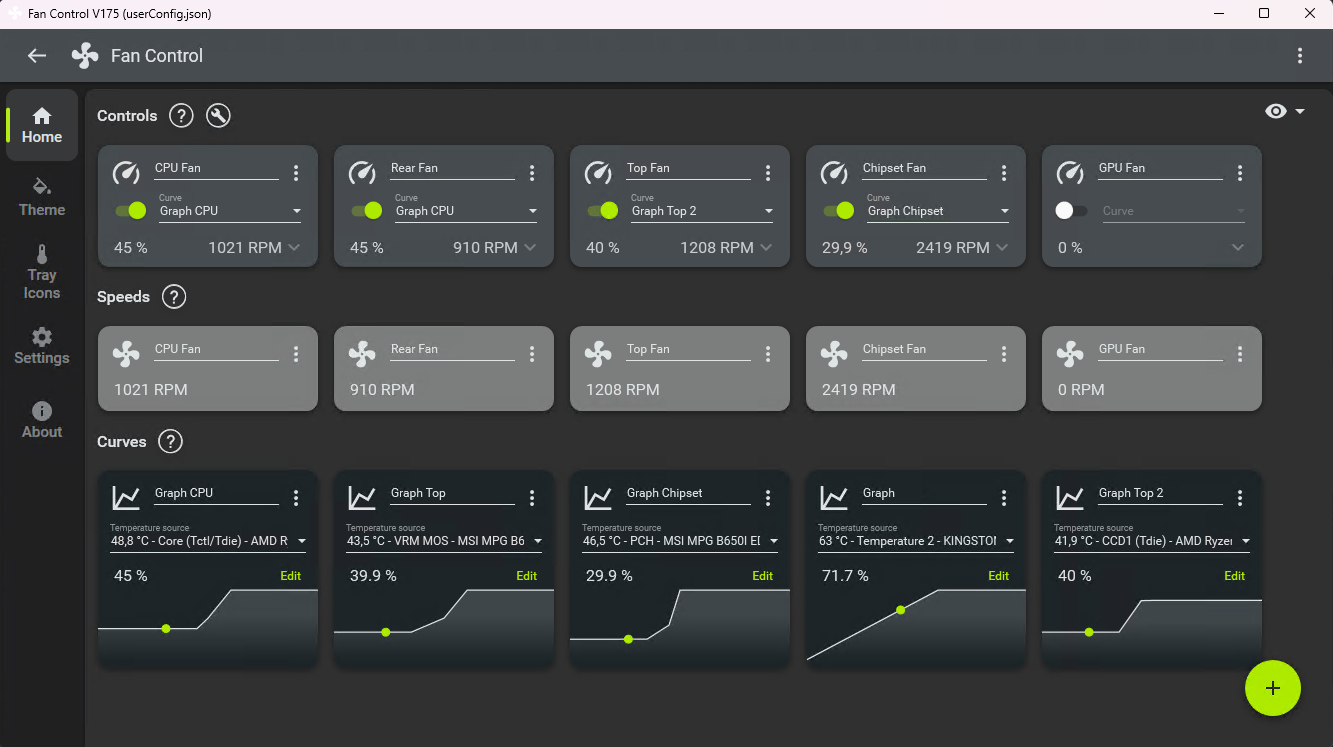Open the Theme section in the sidebar
1333x747 pixels.
(42, 197)
